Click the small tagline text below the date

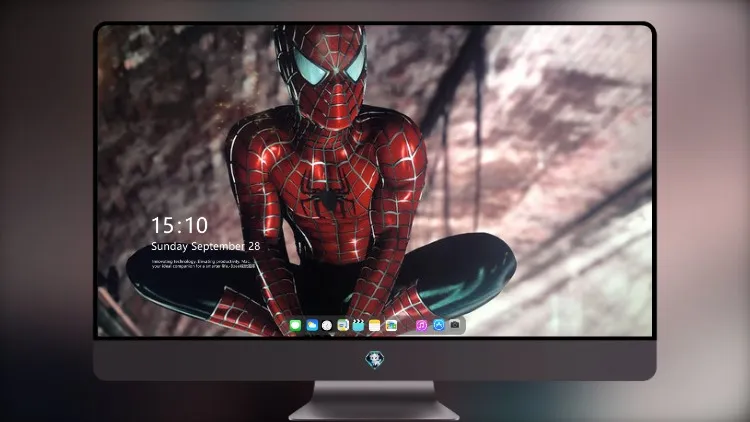204,264
